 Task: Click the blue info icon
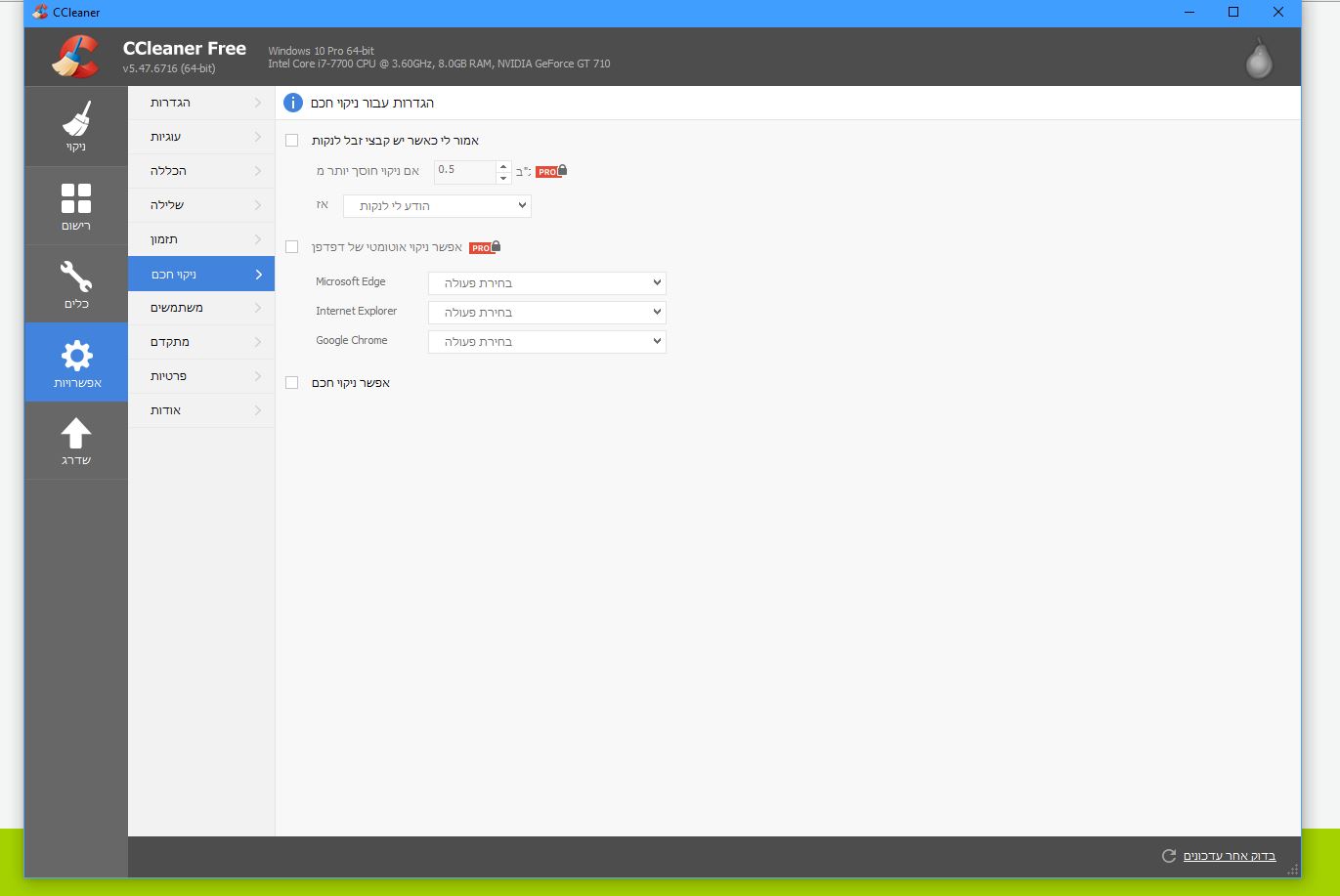293,103
